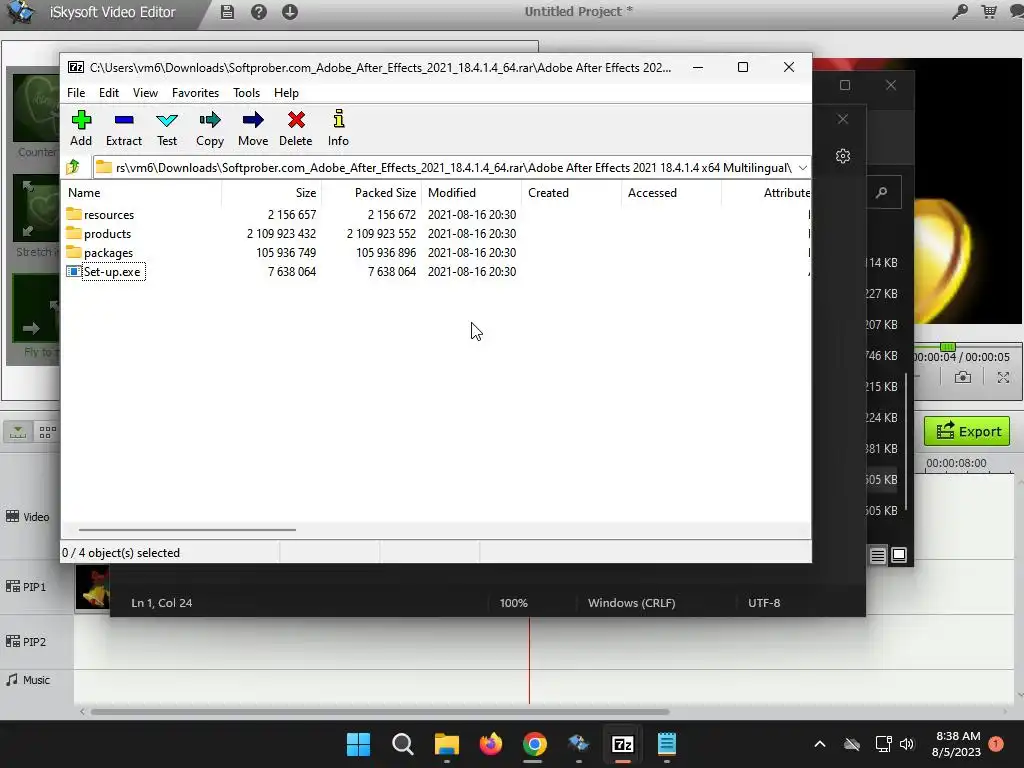Screen dimensions: 1024x768
Task: Select the PIP1 track label
Action: click(26, 586)
